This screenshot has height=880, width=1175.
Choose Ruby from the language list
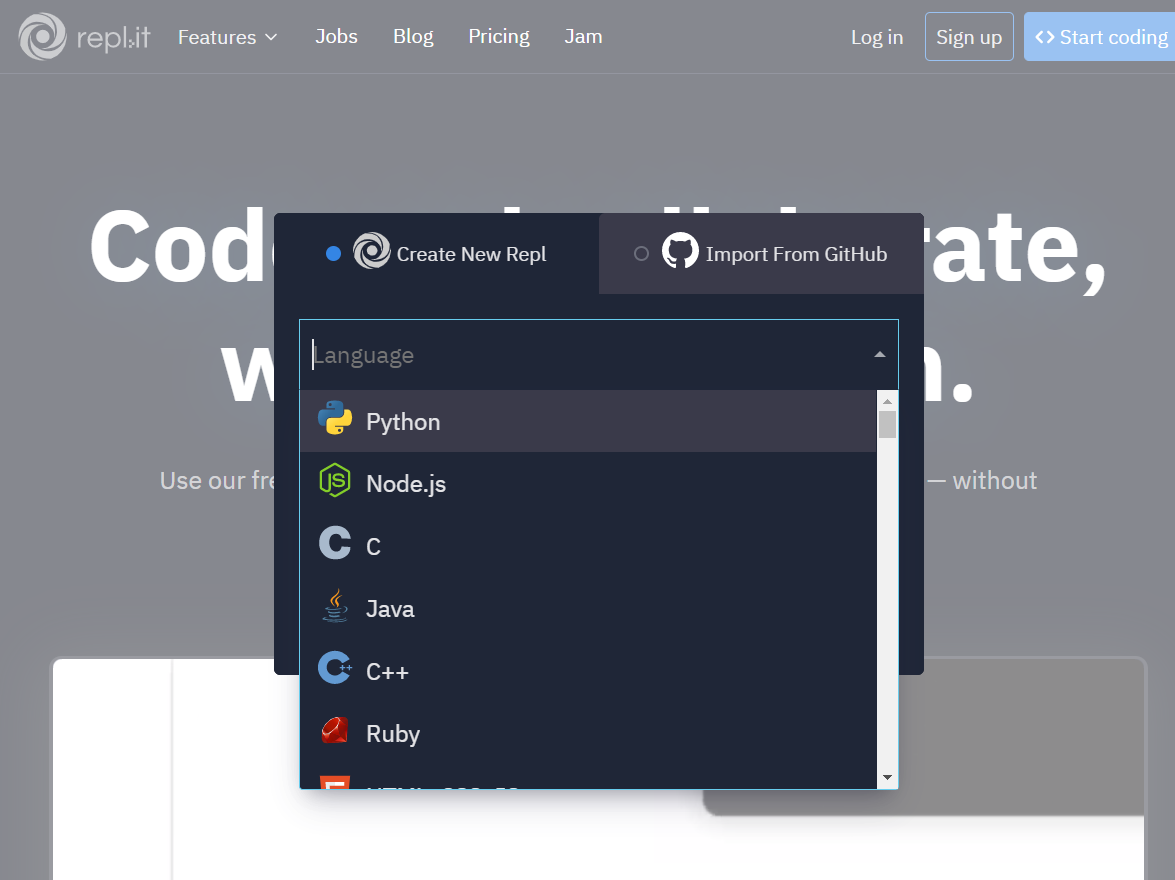(588, 733)
